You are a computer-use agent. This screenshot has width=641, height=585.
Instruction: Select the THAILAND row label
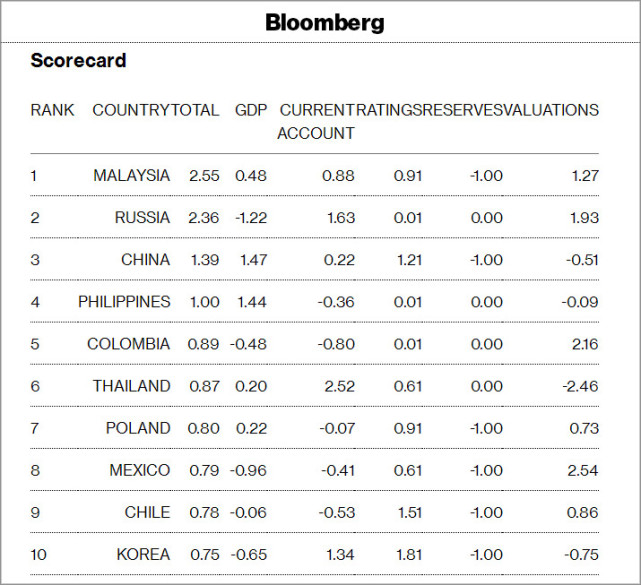132,386
